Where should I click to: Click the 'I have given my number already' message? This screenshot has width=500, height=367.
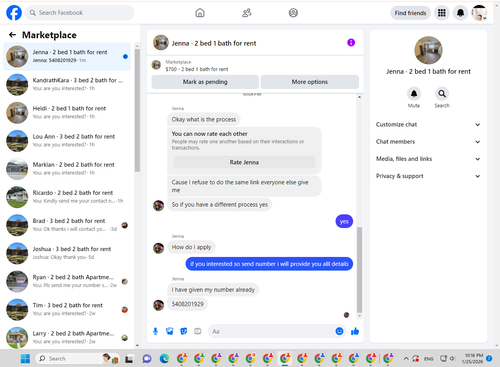pos(213,290)
